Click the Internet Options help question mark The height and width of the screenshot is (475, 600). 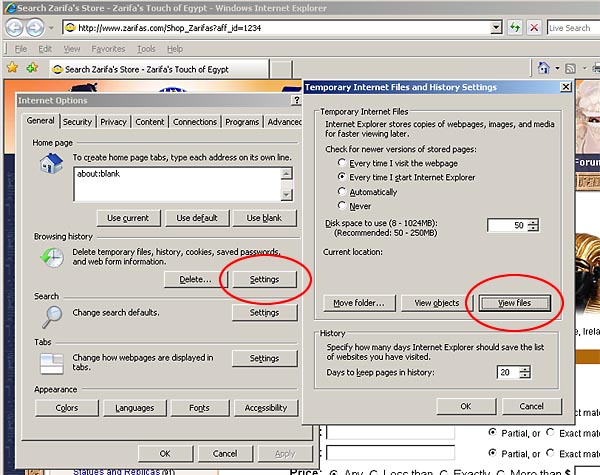click(x=296, y=100)
